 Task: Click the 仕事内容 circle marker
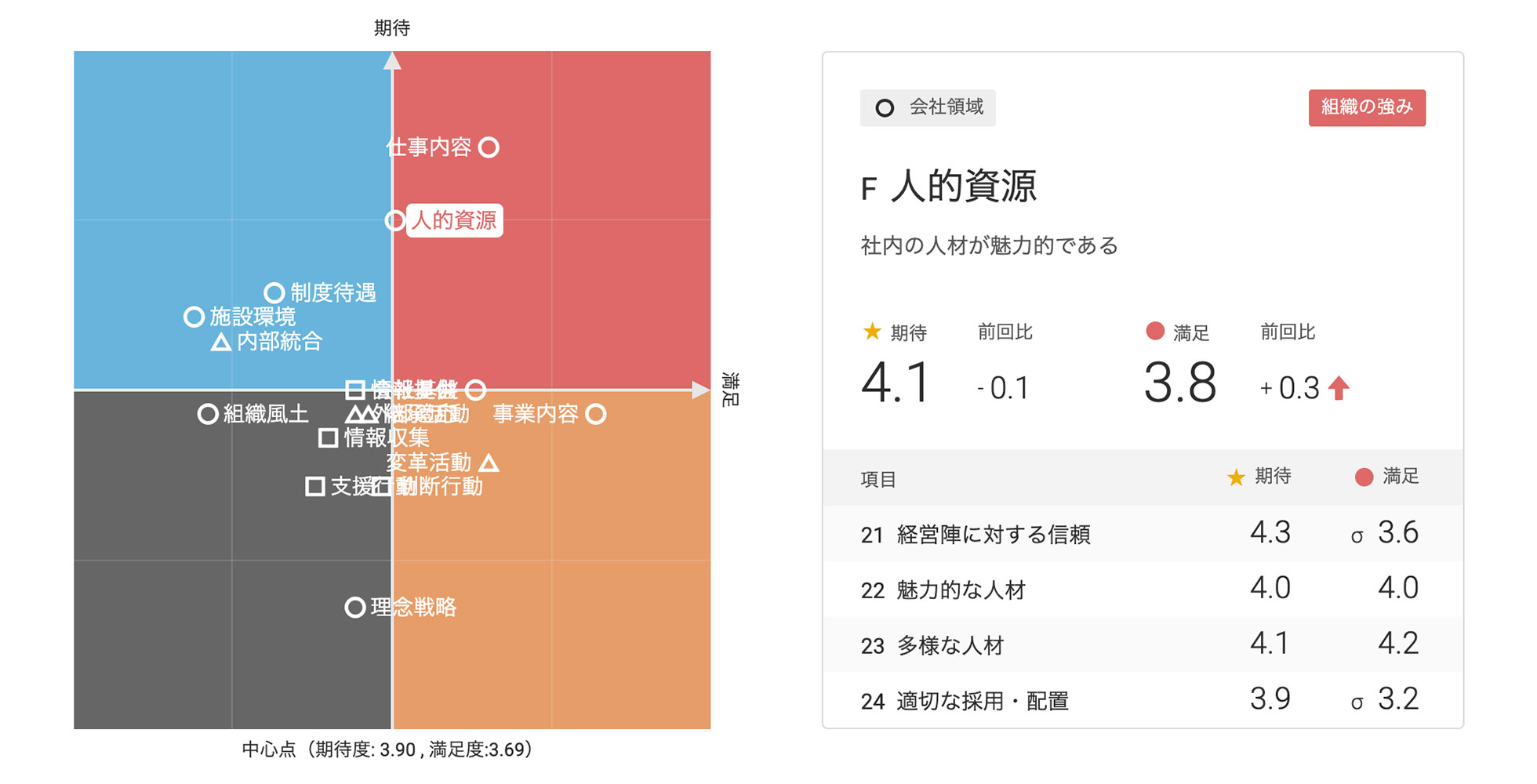[489, 147]
